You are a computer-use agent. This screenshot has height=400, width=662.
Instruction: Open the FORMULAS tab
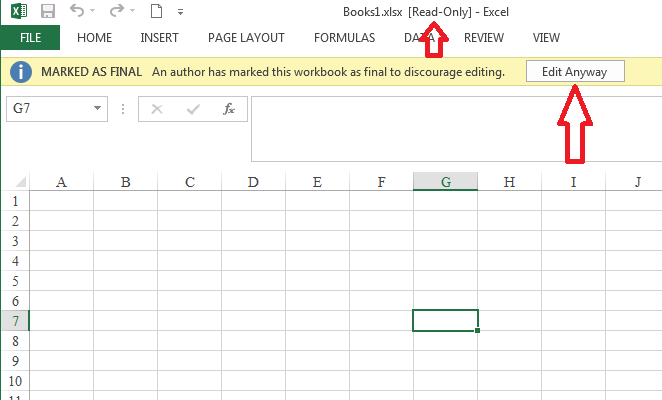coord(345,38)
